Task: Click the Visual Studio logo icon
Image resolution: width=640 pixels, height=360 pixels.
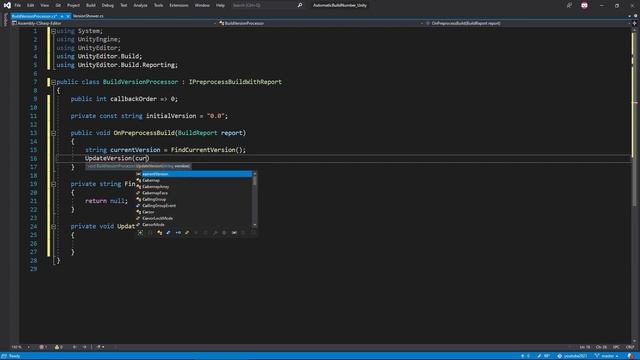Action: (7, 5)
